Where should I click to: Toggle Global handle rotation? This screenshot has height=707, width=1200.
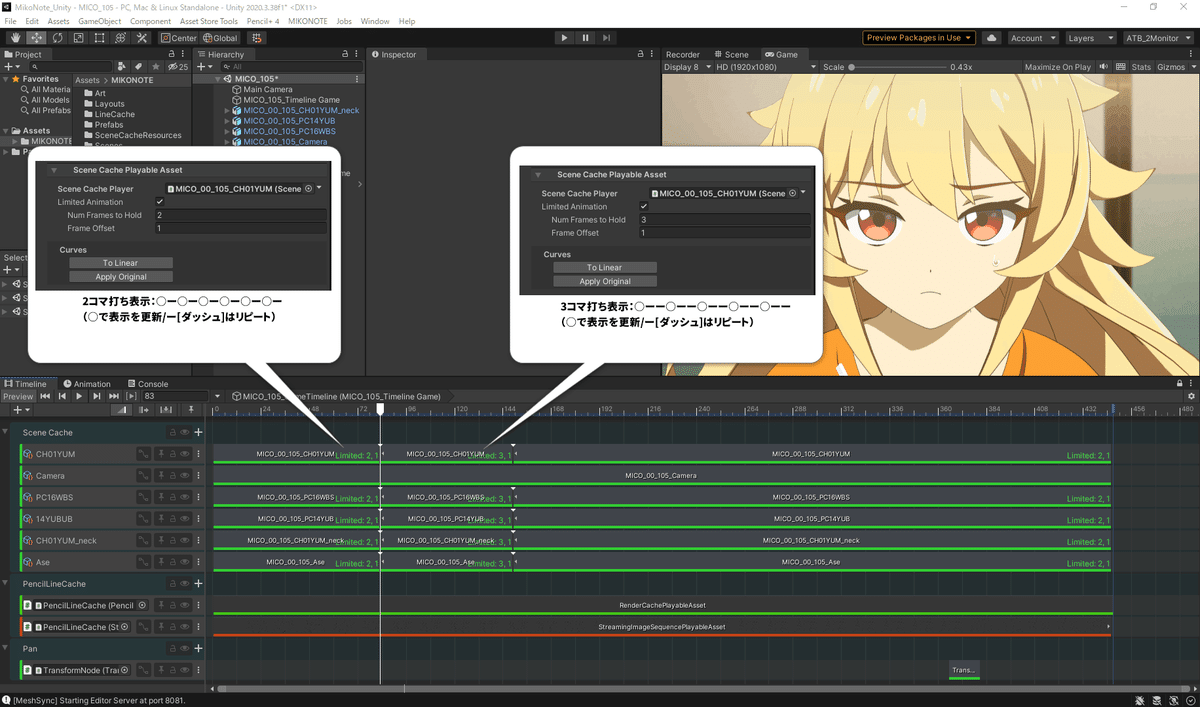pos(219,38)
